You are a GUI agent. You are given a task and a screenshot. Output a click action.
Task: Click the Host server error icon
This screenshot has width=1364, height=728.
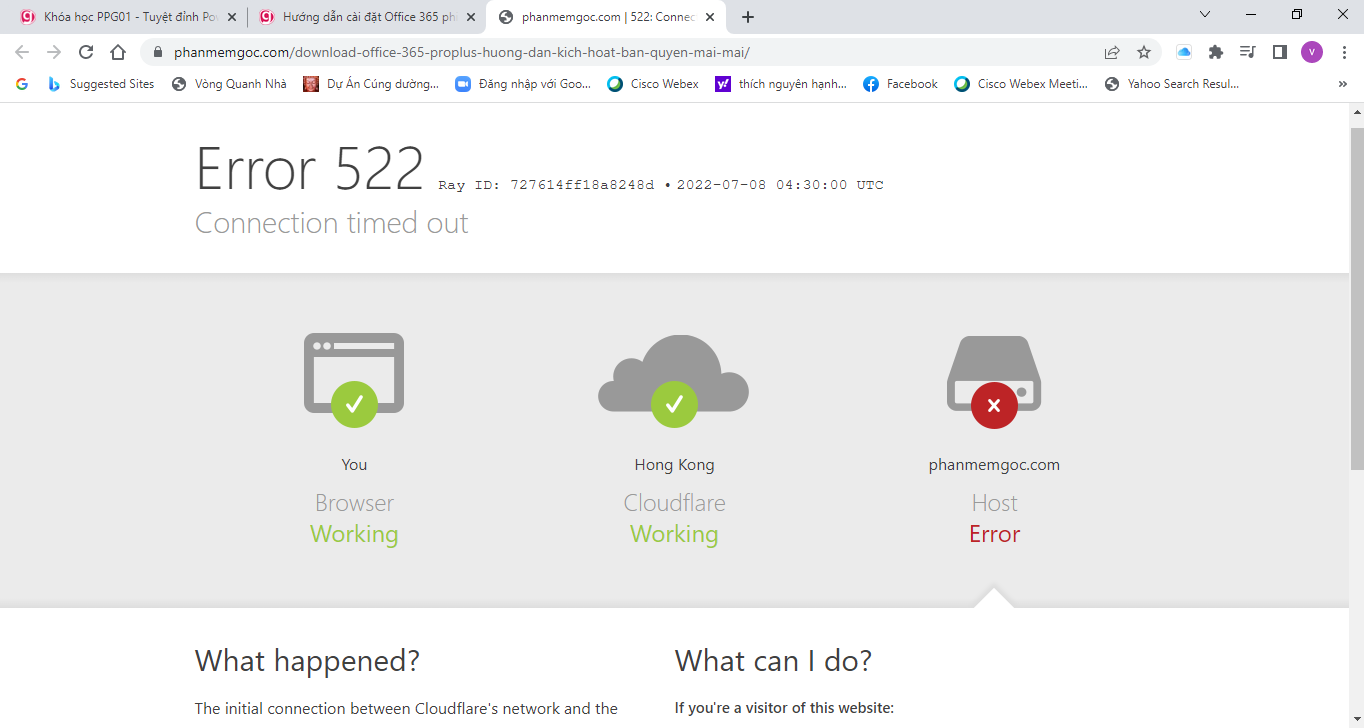(994, 381)
